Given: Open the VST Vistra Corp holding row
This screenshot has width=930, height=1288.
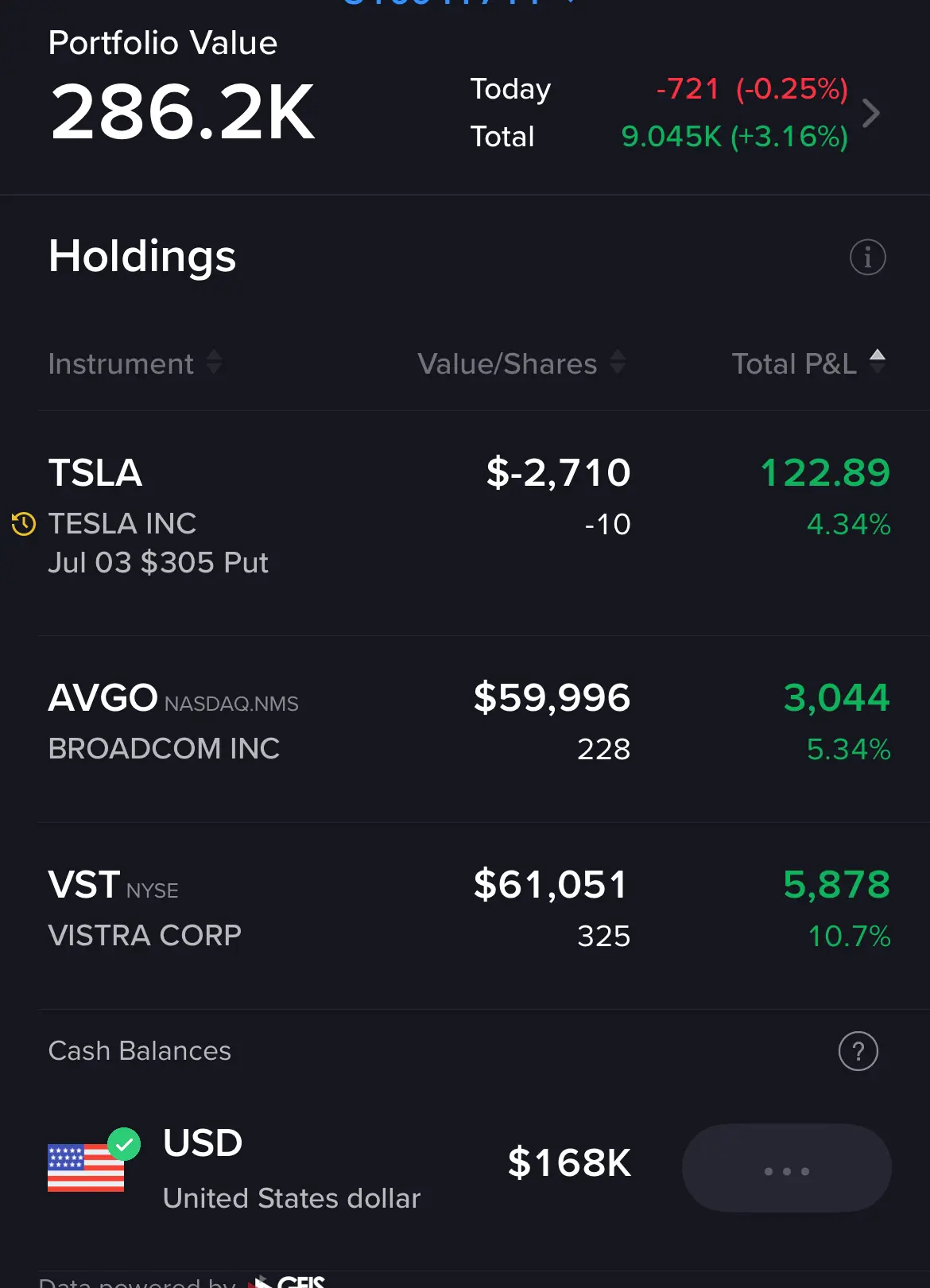Looking at the screenshot, I should point(465,916).
